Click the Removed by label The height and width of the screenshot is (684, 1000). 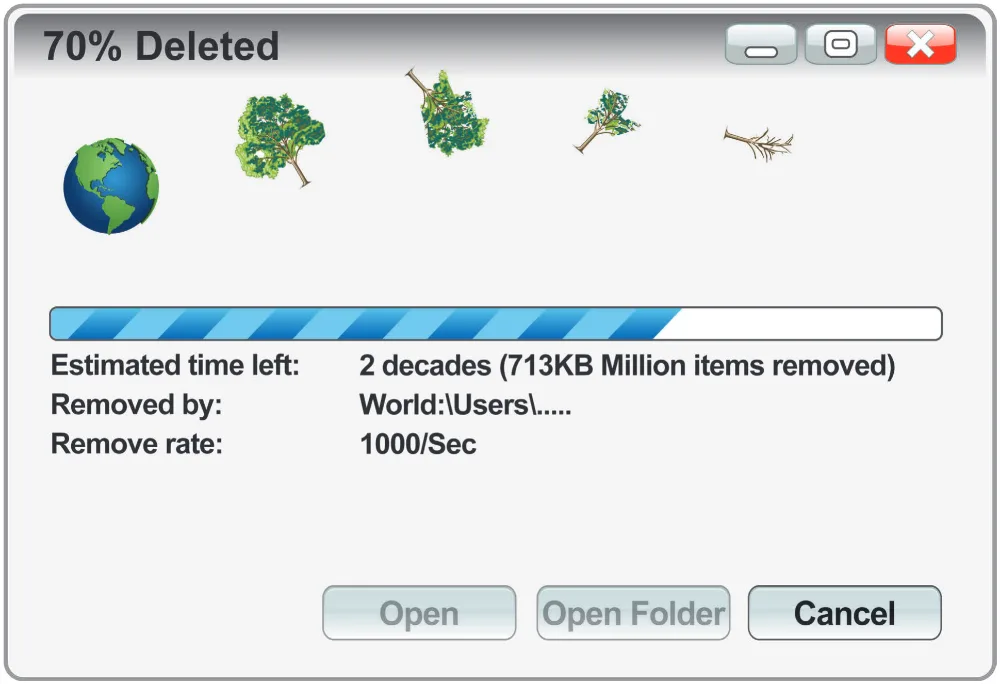(136, 405)
